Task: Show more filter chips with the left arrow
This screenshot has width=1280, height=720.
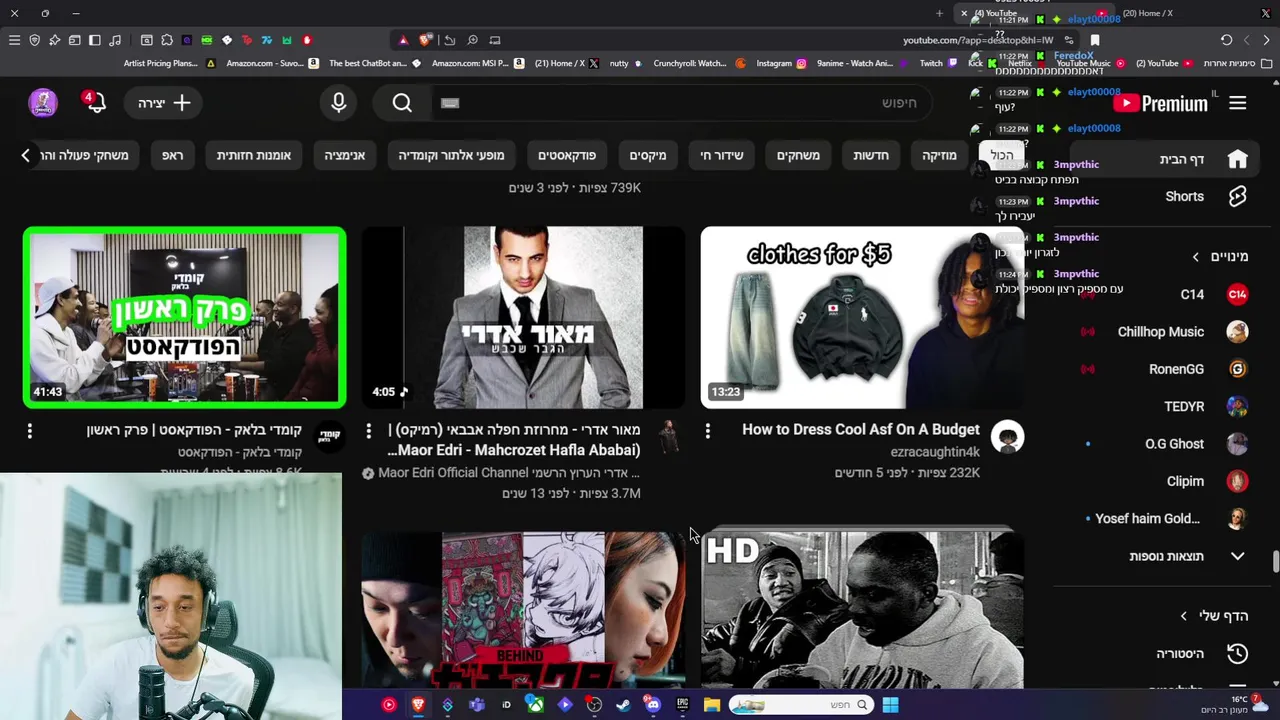Action: [x=26, y=155]
